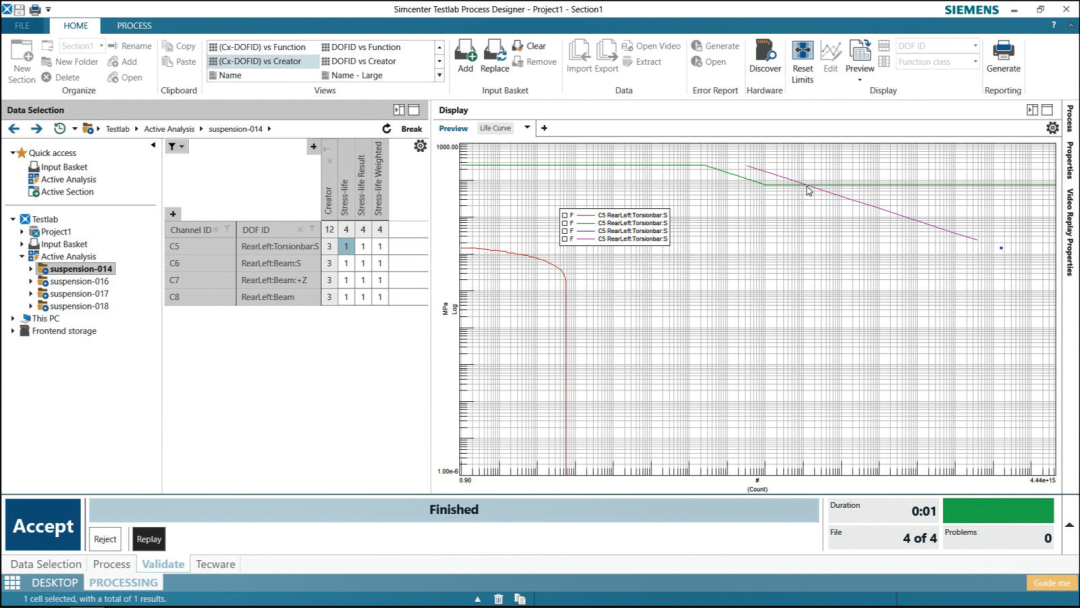Click Generate in Reporting group
1080x608 pixels.
1003,56
